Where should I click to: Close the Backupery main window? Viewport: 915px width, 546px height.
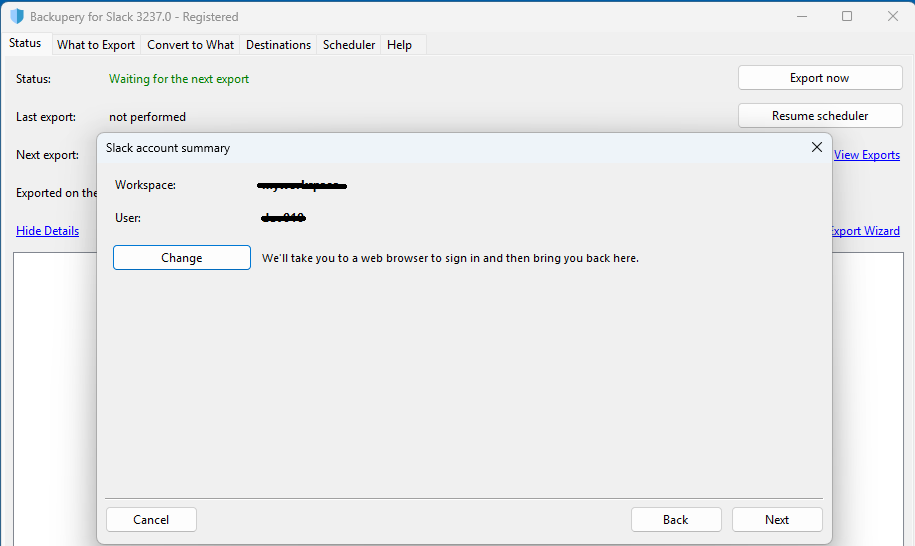click(x=892, y=16)
